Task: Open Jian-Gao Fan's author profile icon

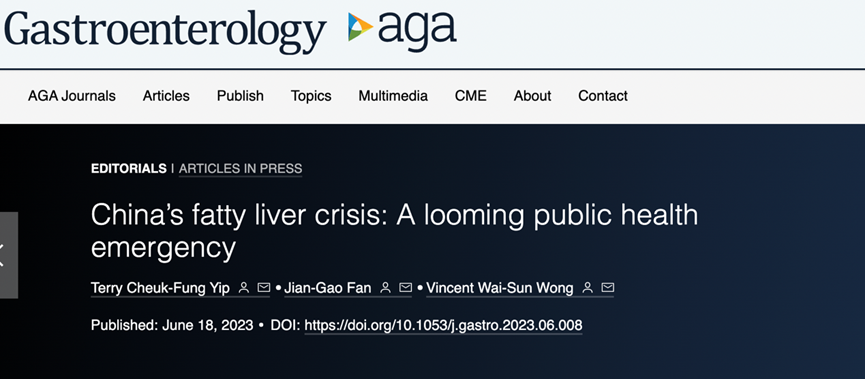Action: 386,288
